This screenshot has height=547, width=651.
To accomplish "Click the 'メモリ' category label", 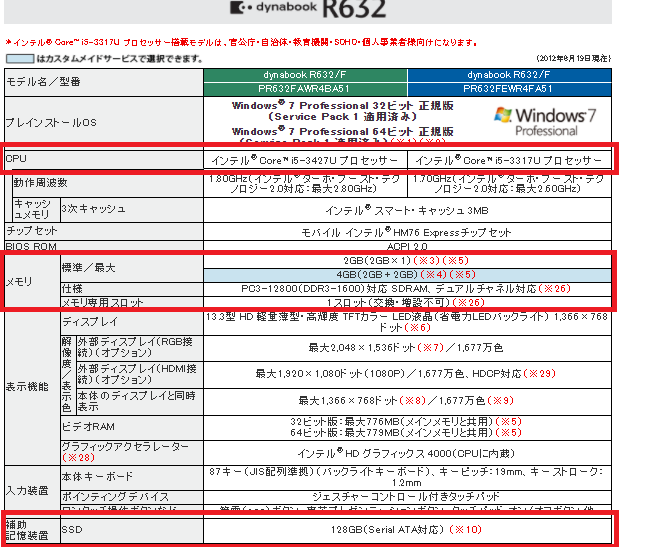I will pos(19,282).
